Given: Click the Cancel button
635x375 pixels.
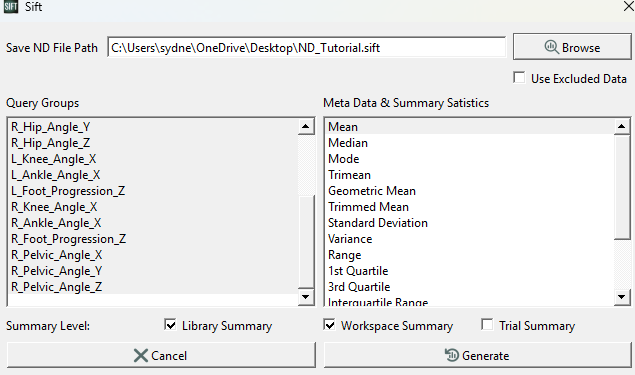Looking at the screenshot, I should 161,356.
